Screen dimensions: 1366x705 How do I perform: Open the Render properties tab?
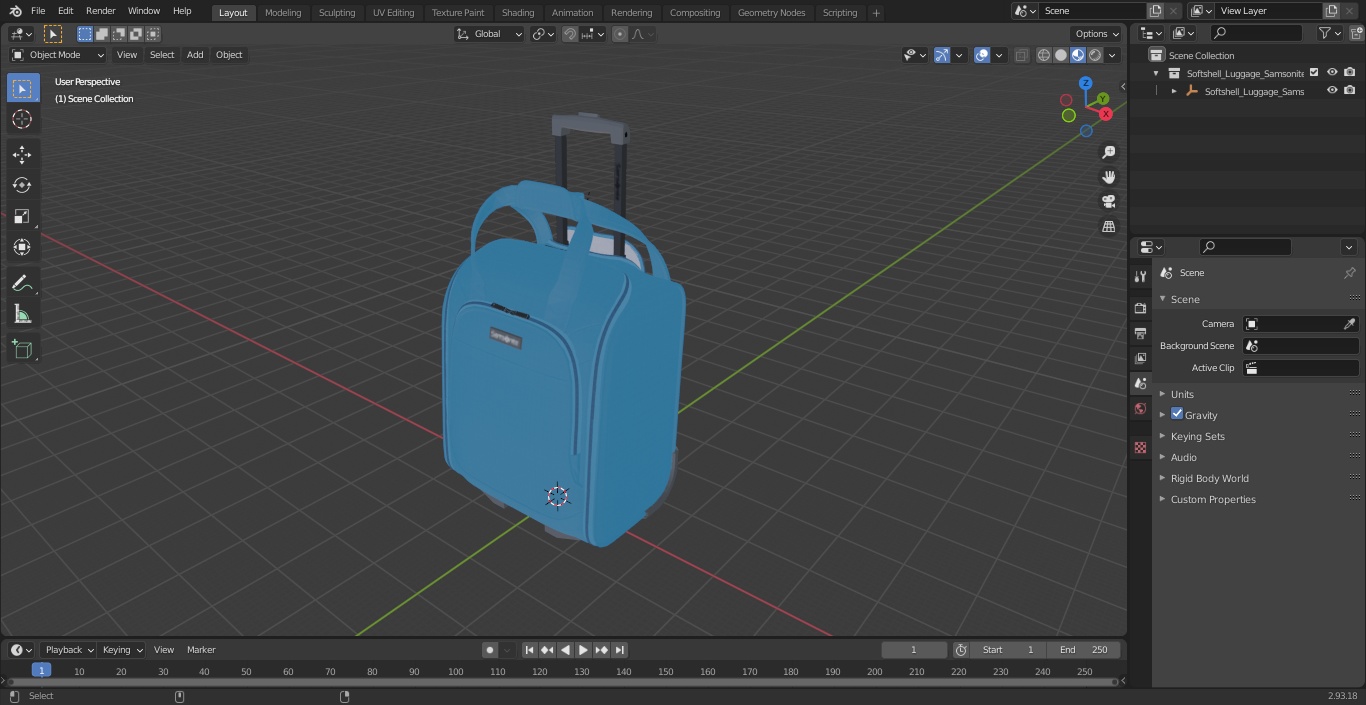pyautogui.click(x=1140, y=308)
